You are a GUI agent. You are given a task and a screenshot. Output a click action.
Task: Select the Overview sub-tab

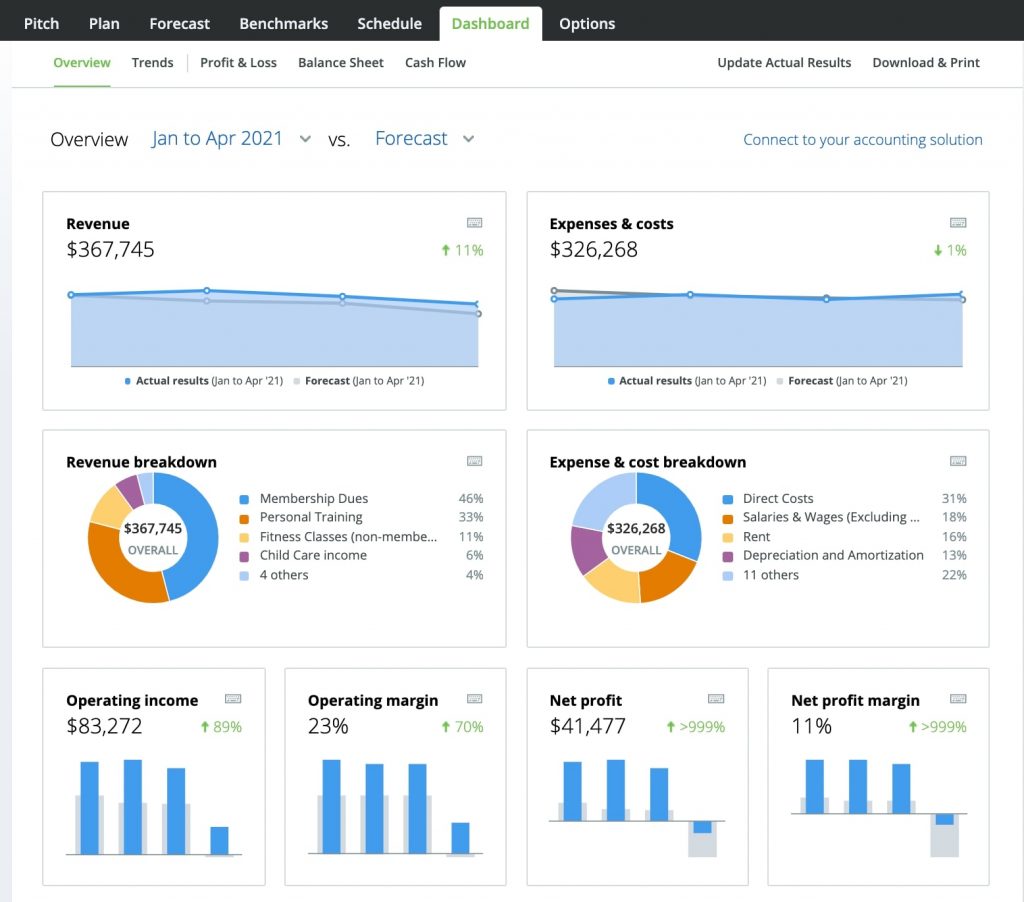(x=82, y=63)
